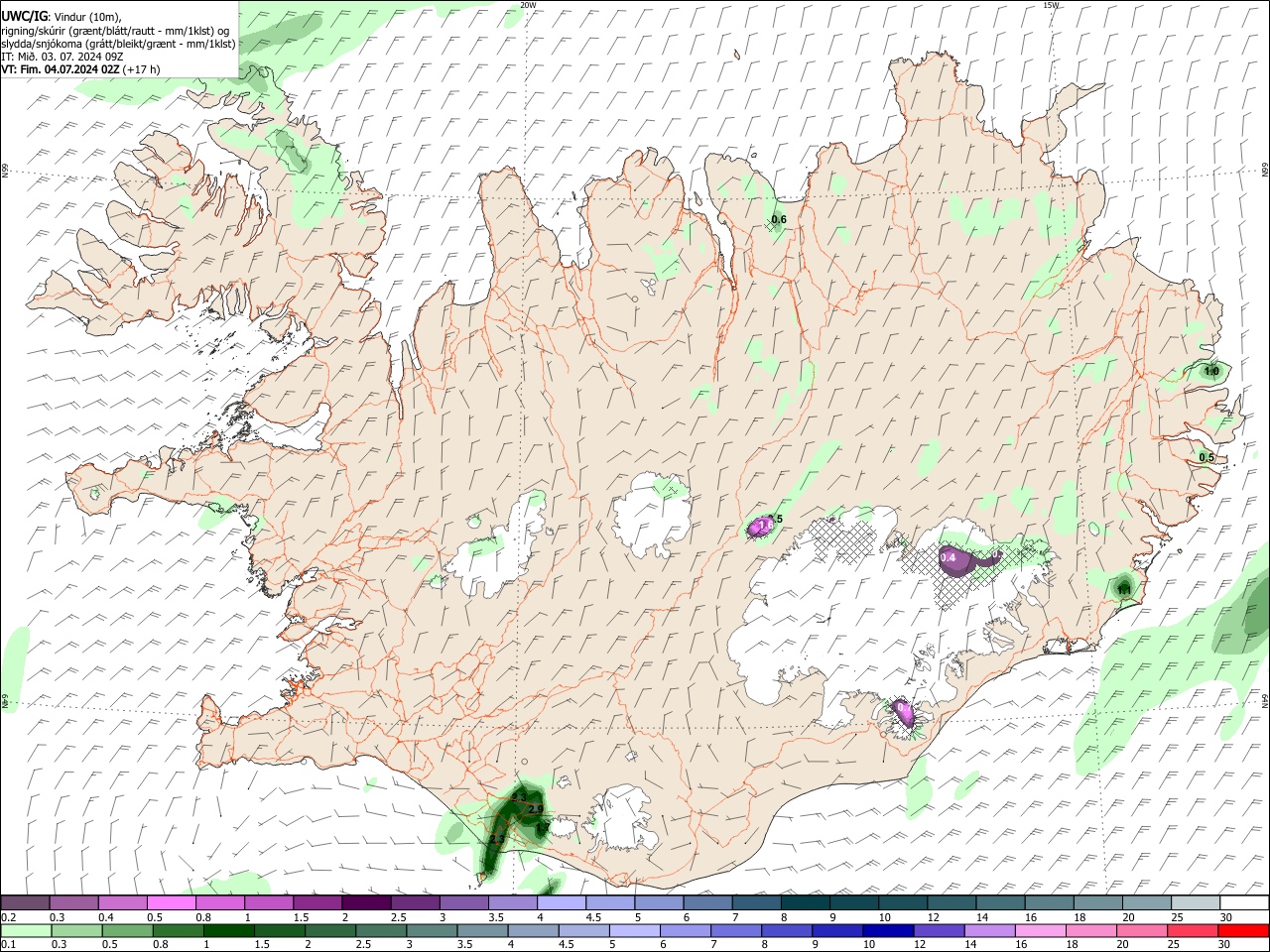Click the 1.0 precipitation value on east coast

pyautogui.click(x=1211, y=372)
